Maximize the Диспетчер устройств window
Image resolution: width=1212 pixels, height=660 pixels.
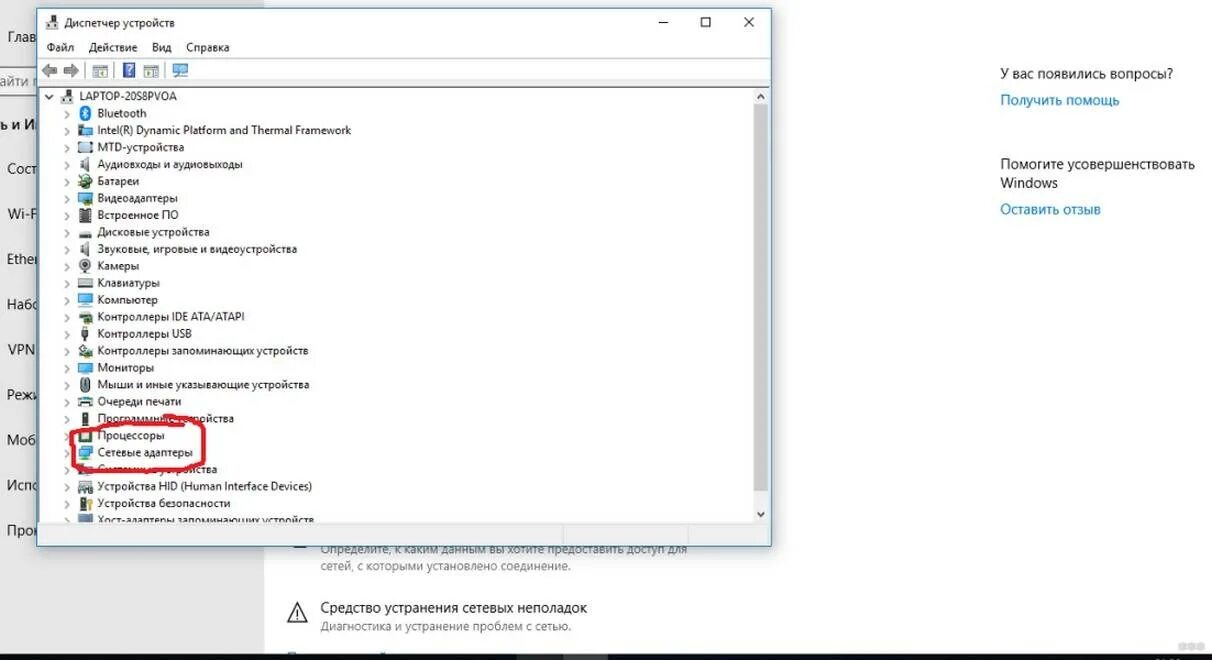click(705, 22)
